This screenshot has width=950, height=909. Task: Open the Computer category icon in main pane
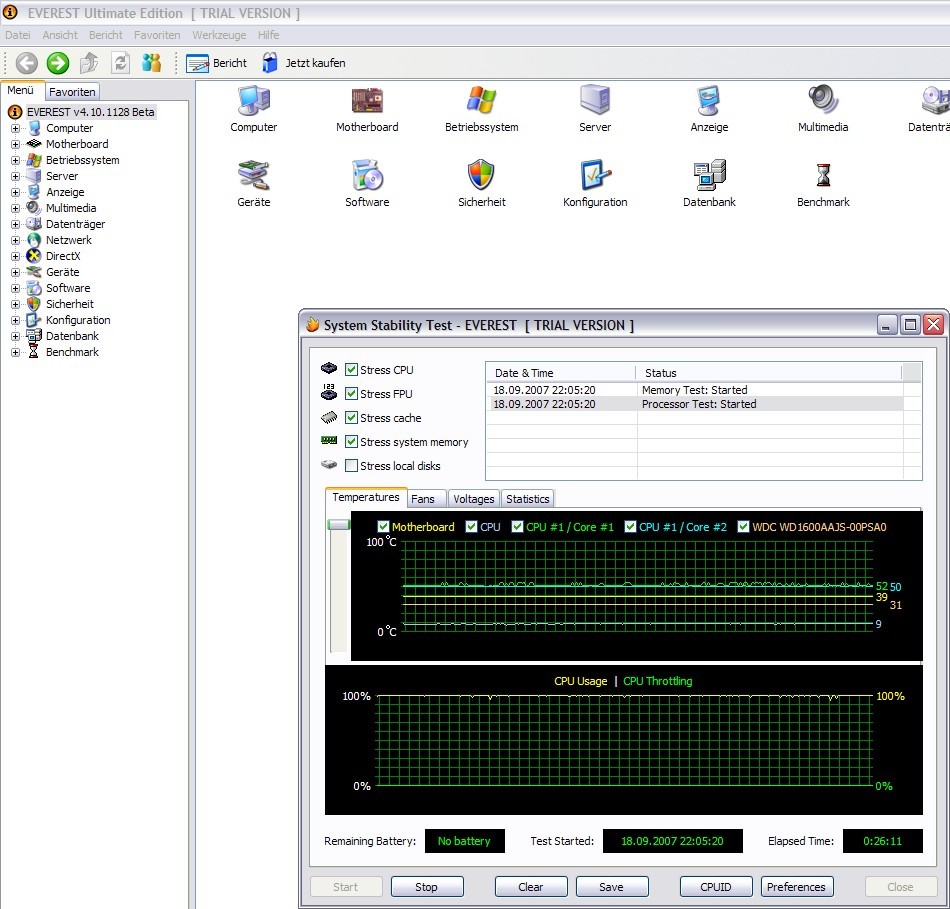pos(253,100)
